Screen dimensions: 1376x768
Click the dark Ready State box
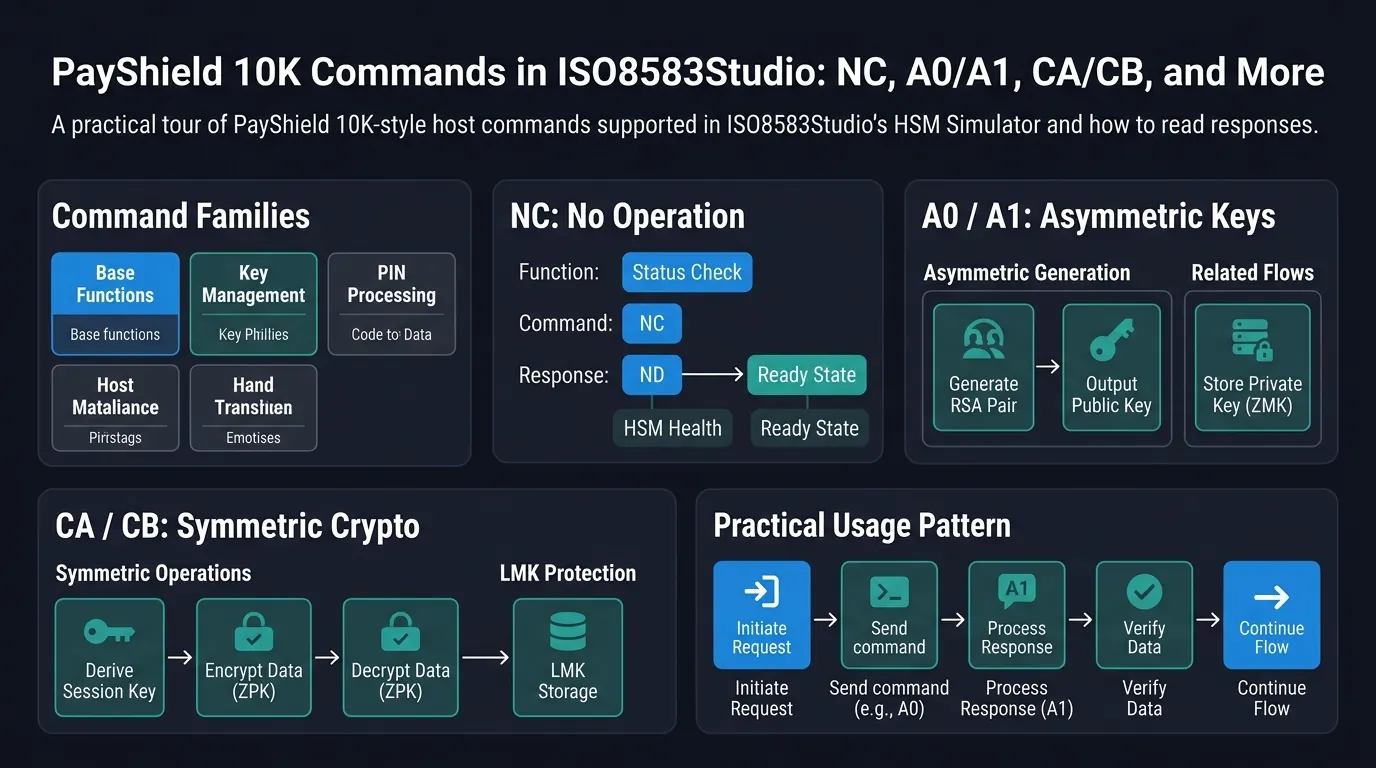810,428
